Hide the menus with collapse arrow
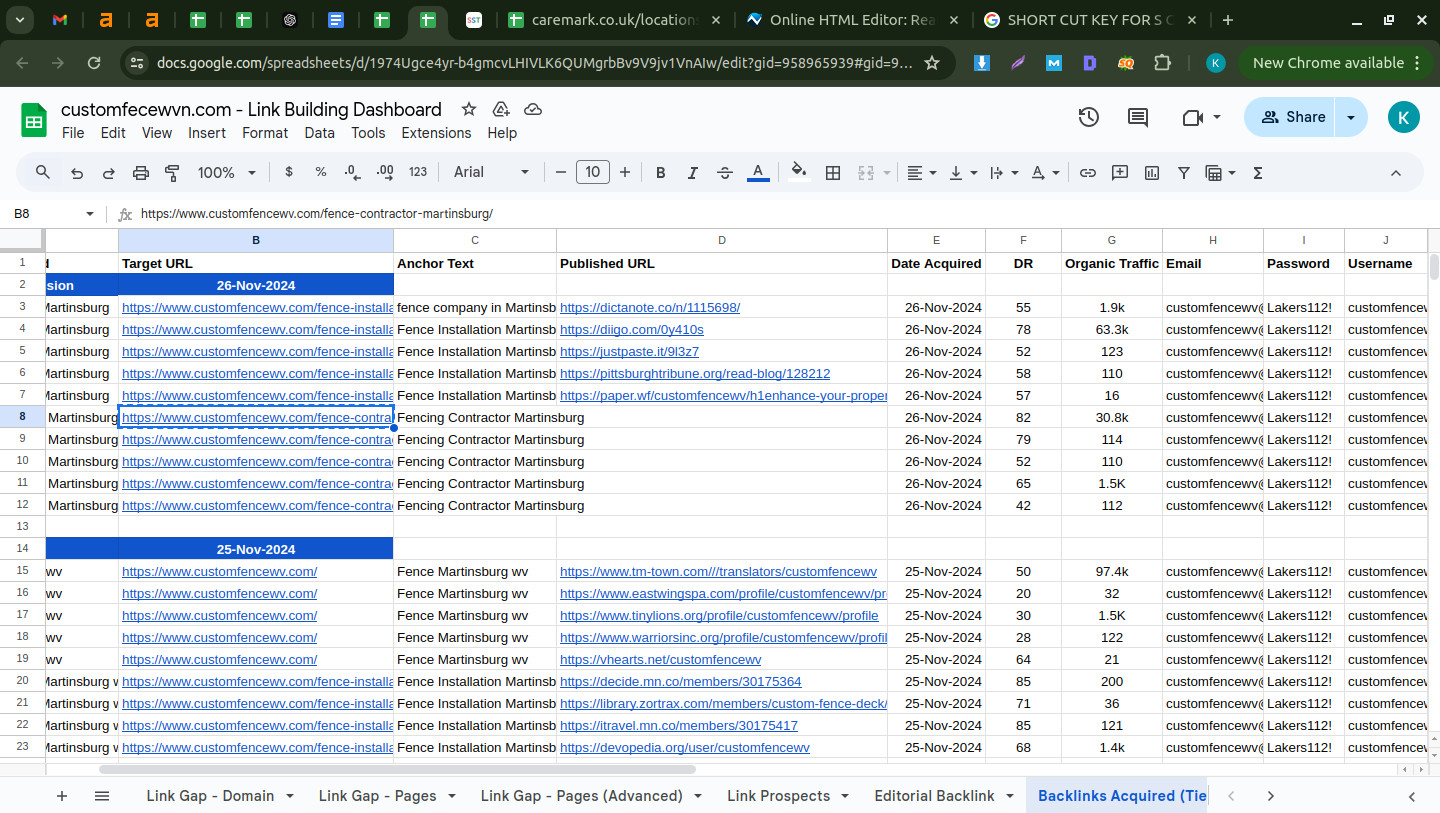Image resolution: width=1440 pixels, height=813 pixels. tap(1396, 172)
